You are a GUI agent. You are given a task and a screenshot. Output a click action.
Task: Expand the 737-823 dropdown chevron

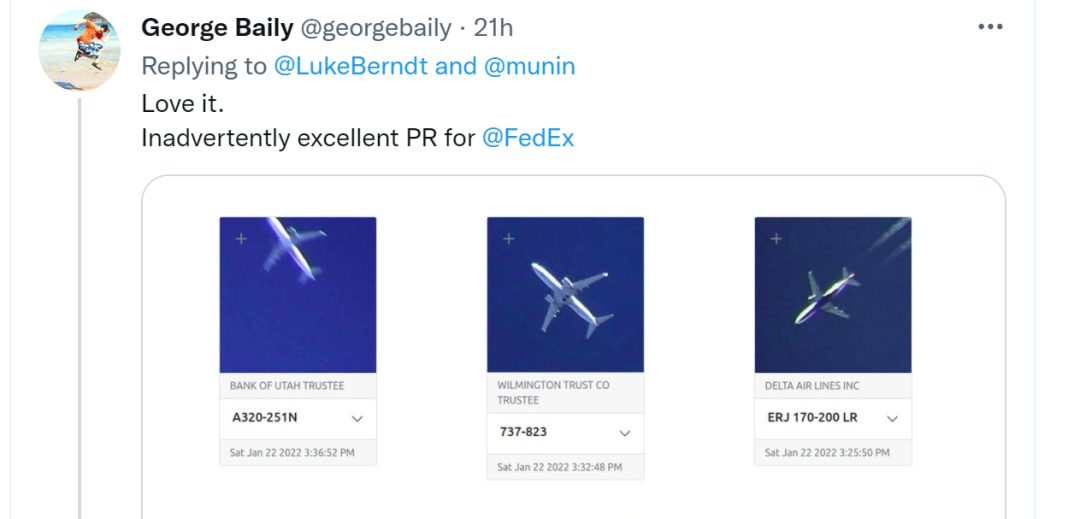click(x=625, y=433)
